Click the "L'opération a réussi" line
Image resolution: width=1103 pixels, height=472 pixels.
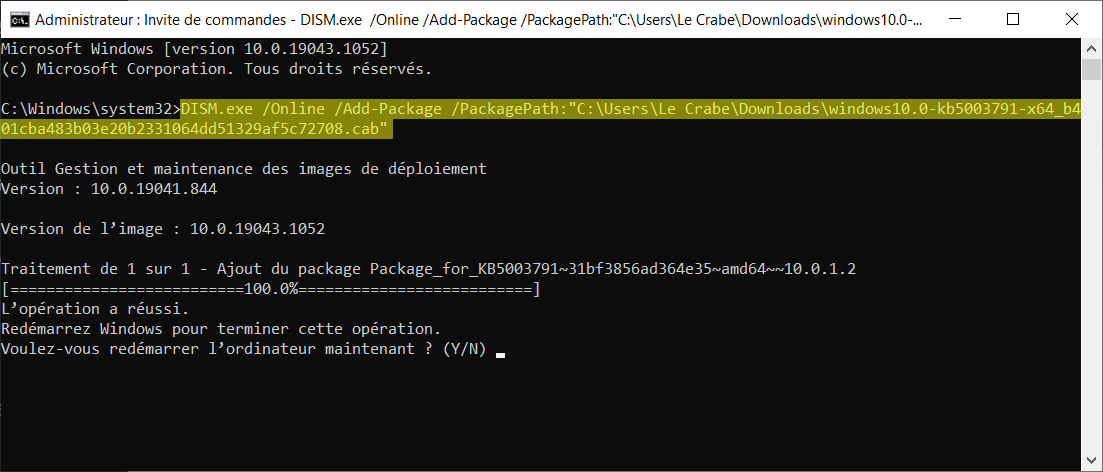point(95,309)
